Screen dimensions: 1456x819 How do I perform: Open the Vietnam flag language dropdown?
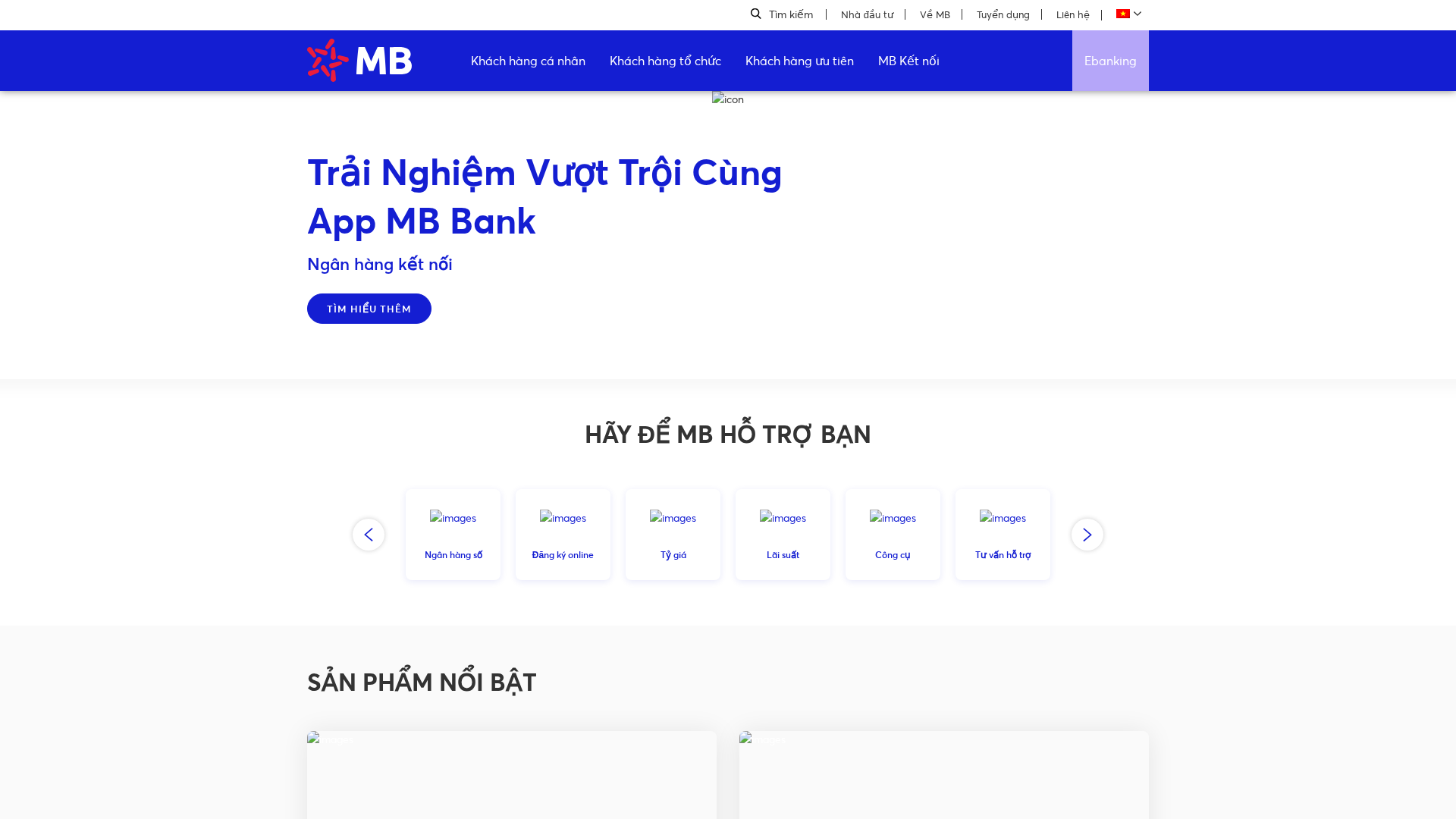point(1128,14)
